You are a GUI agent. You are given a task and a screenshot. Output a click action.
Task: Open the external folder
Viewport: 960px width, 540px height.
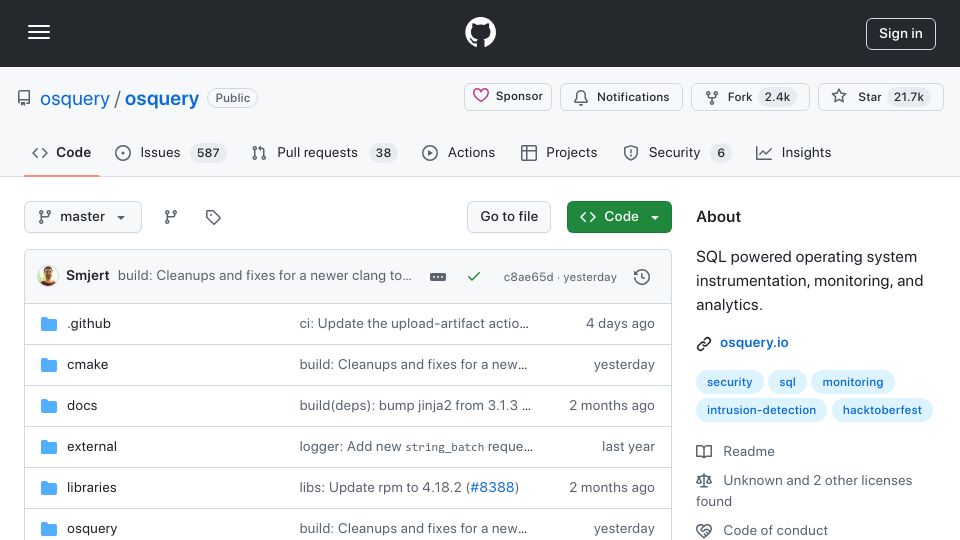(92, 446)
